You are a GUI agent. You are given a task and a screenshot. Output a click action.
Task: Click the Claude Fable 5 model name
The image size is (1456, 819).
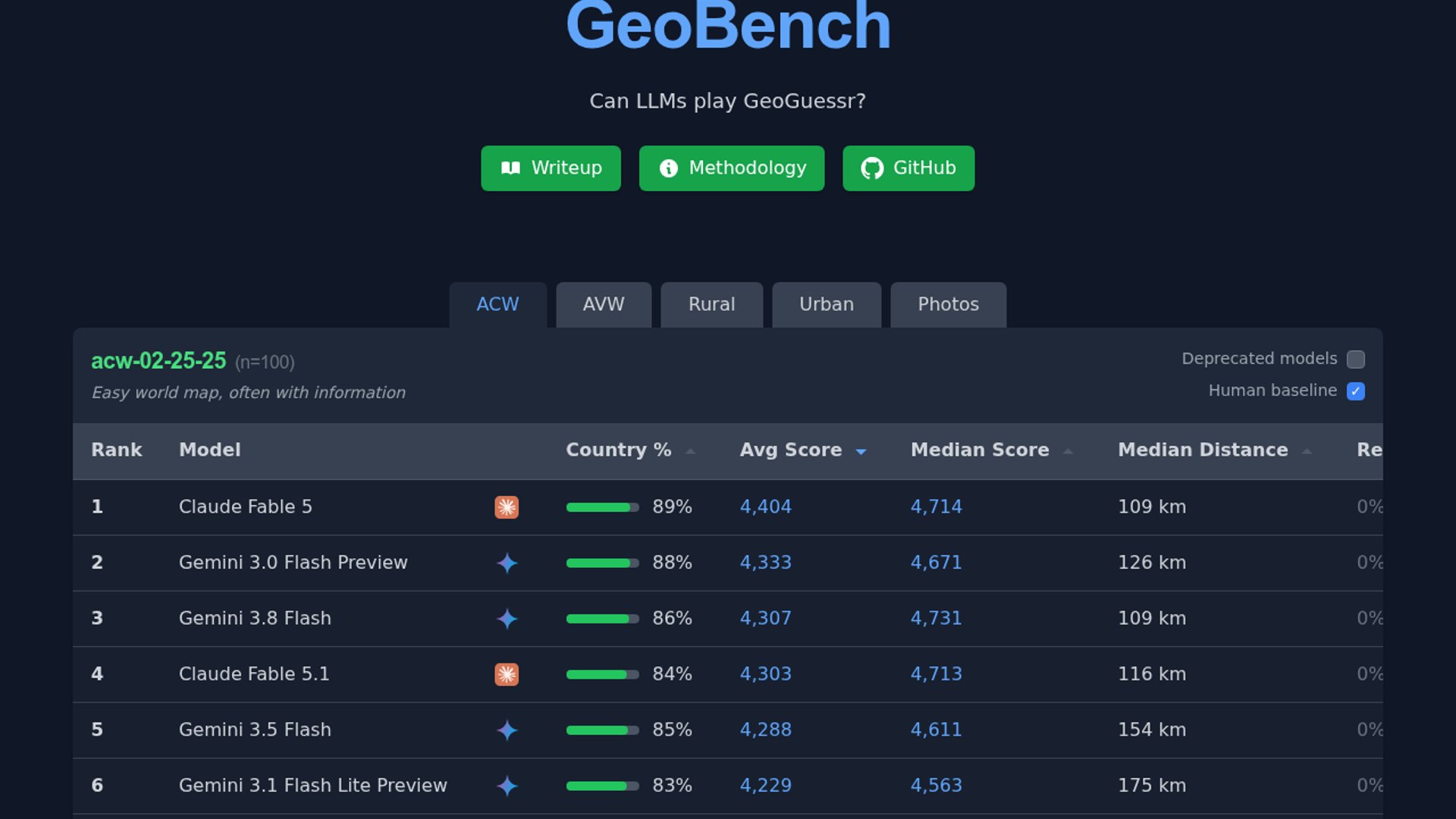click(x=245, y=507)
